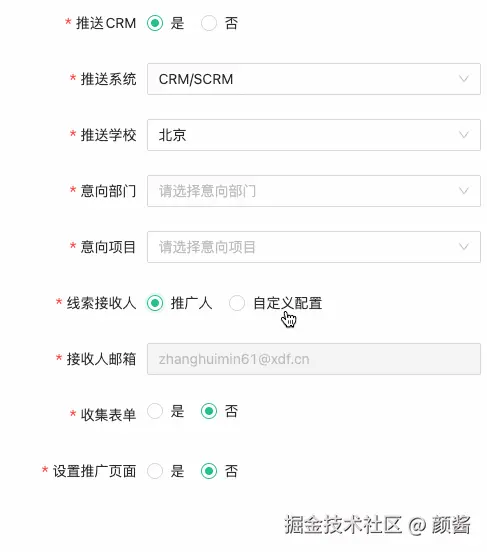Open the 推送学校 dropdown showing 北京
Viewport: 487px width, 552px height.
(314, 135)
